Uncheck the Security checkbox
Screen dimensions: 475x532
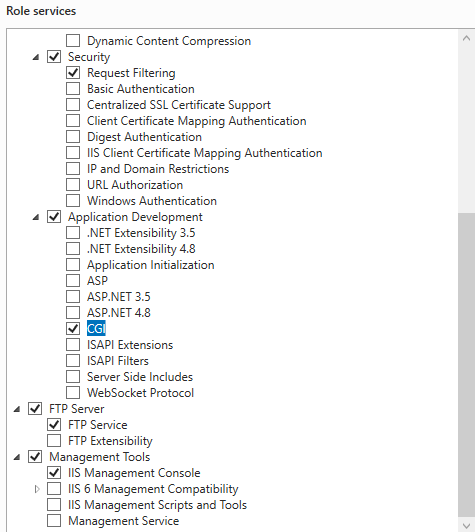[54, 57]
